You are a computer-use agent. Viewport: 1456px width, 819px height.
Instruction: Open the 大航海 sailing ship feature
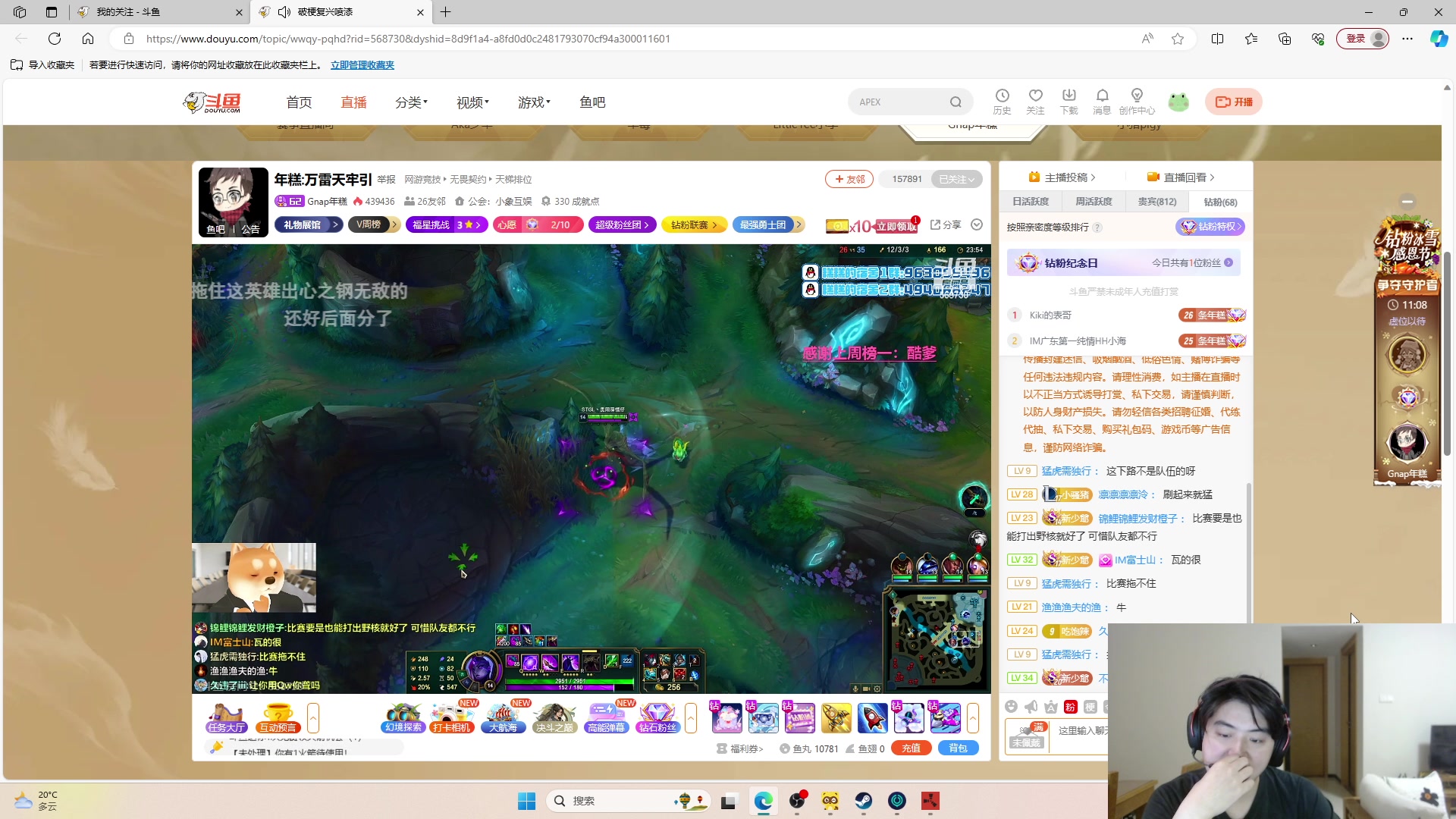click(x=504, y=717)
